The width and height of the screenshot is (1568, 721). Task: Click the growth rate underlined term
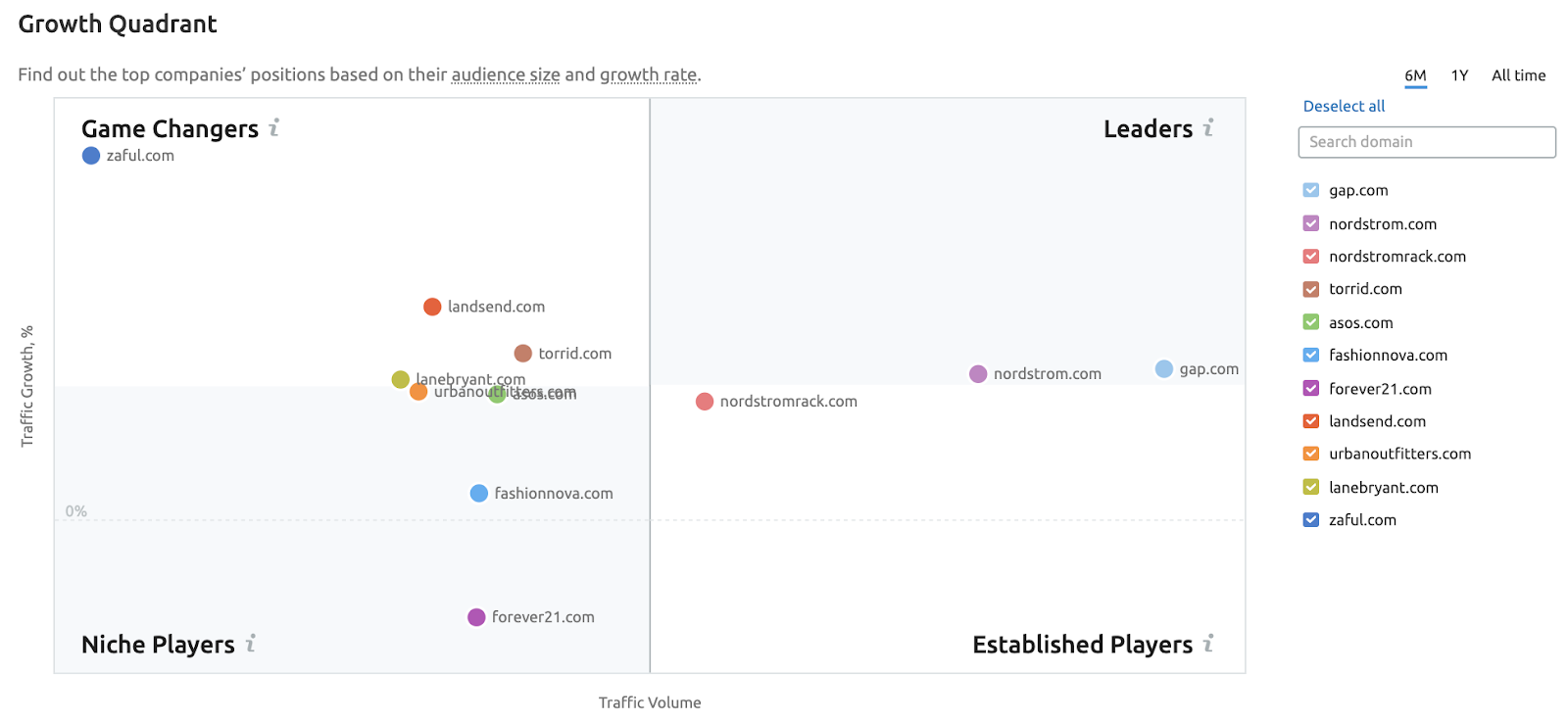(x=648, y=74)
